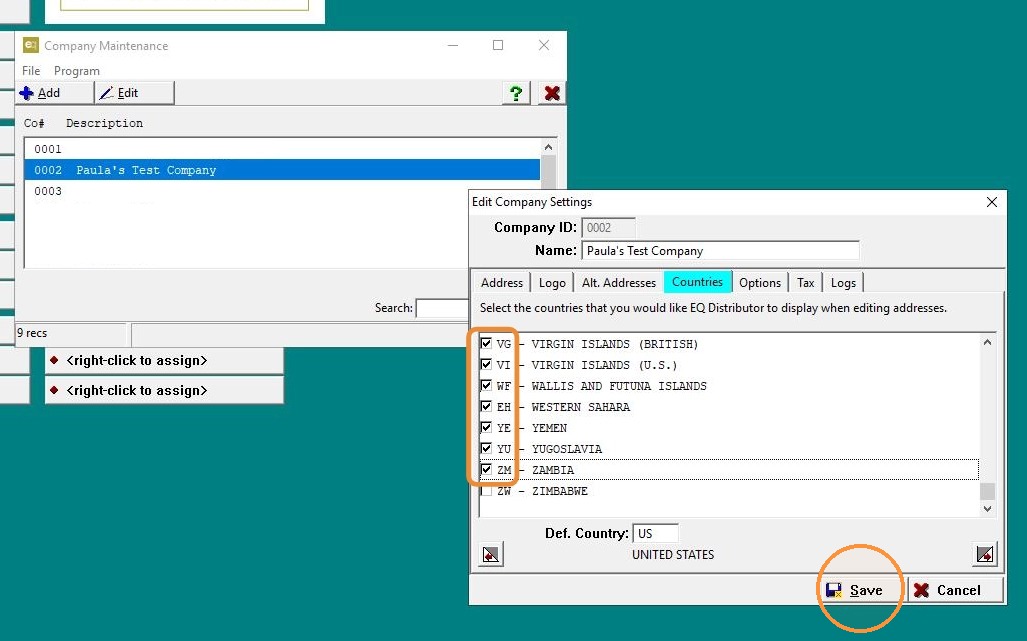Minimize the Company Maintenance window

(453, 45)
